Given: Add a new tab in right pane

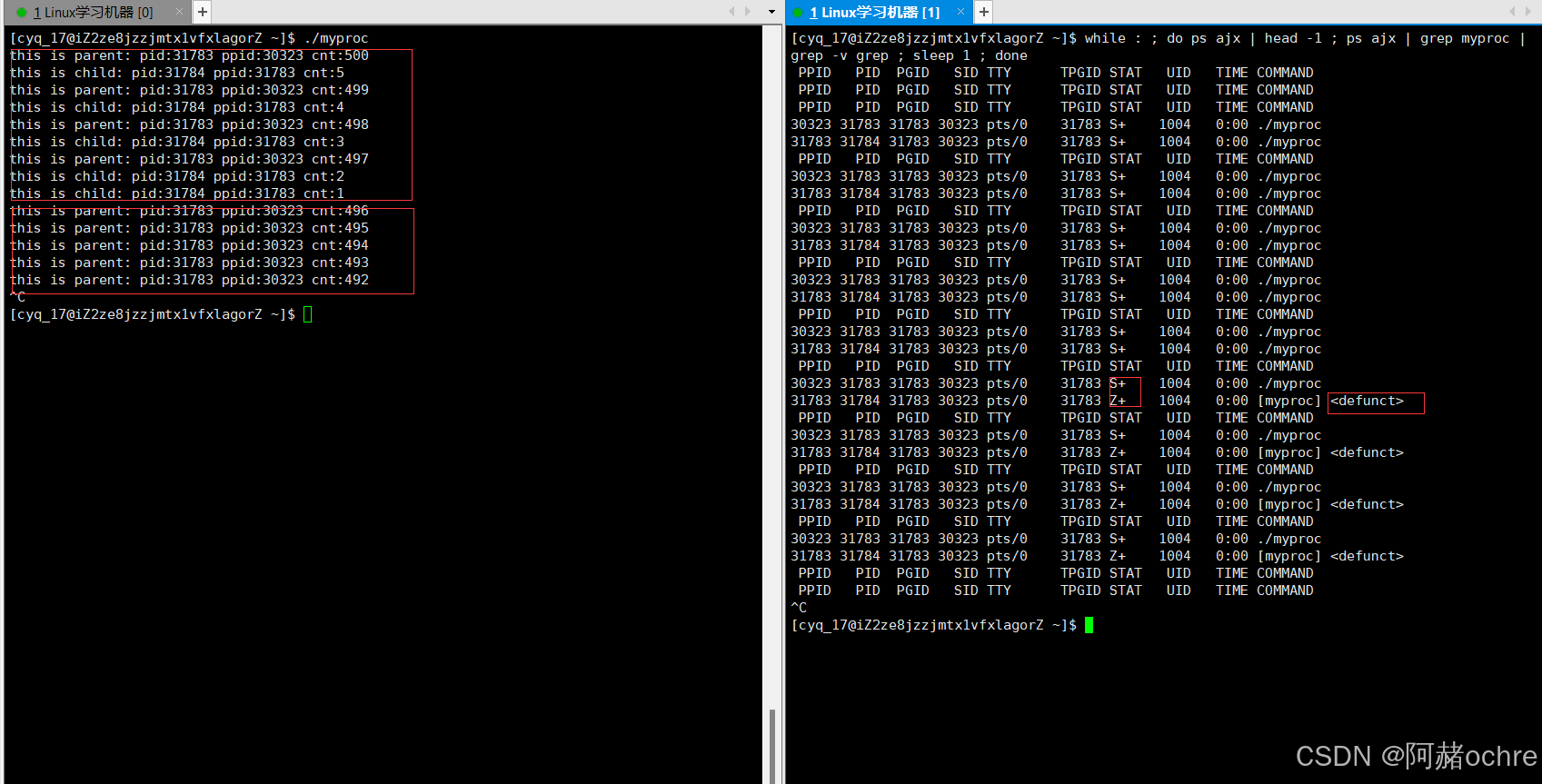Looking at the screenshot, I should coord(984,12).
